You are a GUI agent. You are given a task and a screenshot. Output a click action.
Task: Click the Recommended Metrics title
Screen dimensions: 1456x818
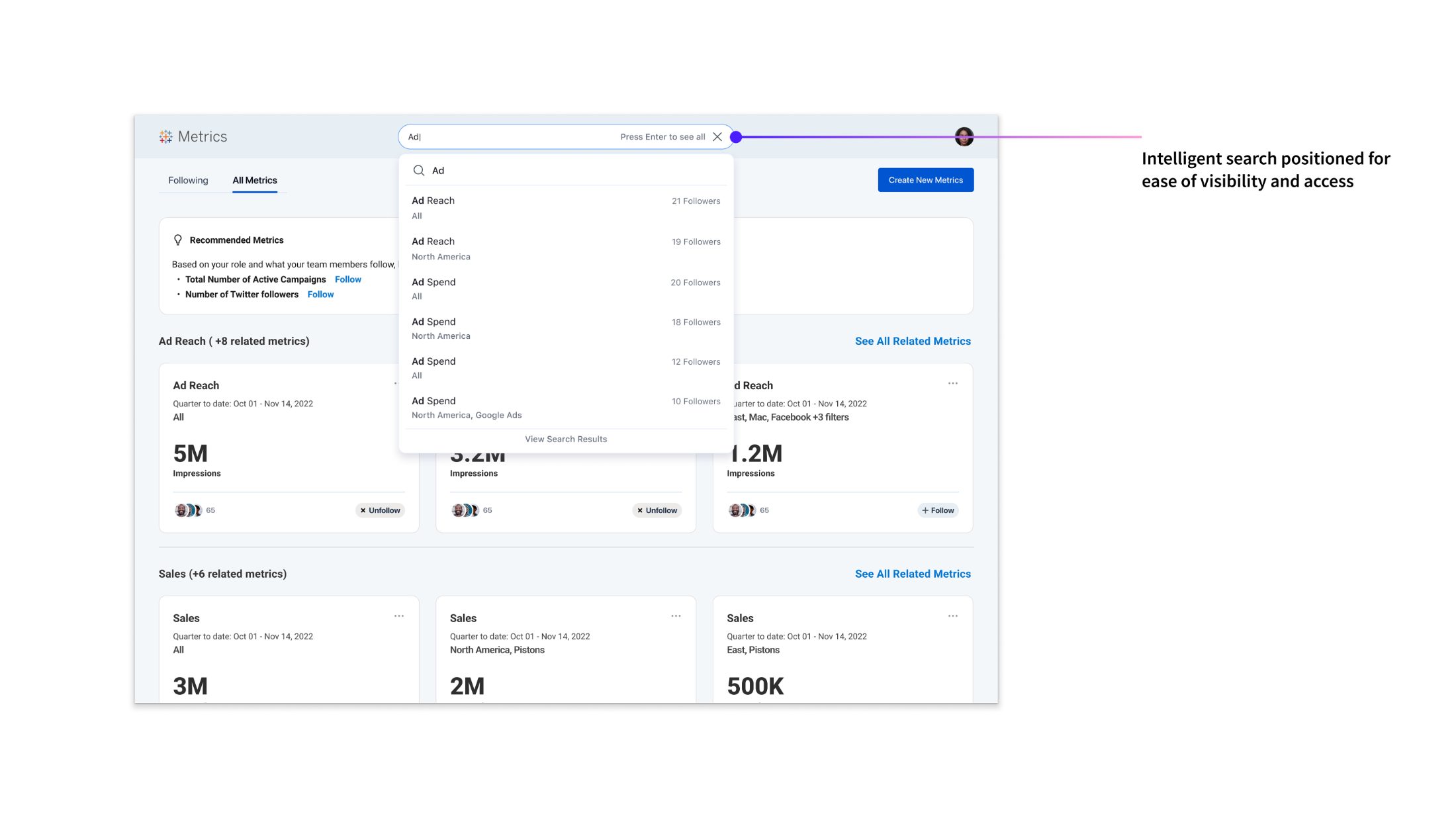[236, 240]
